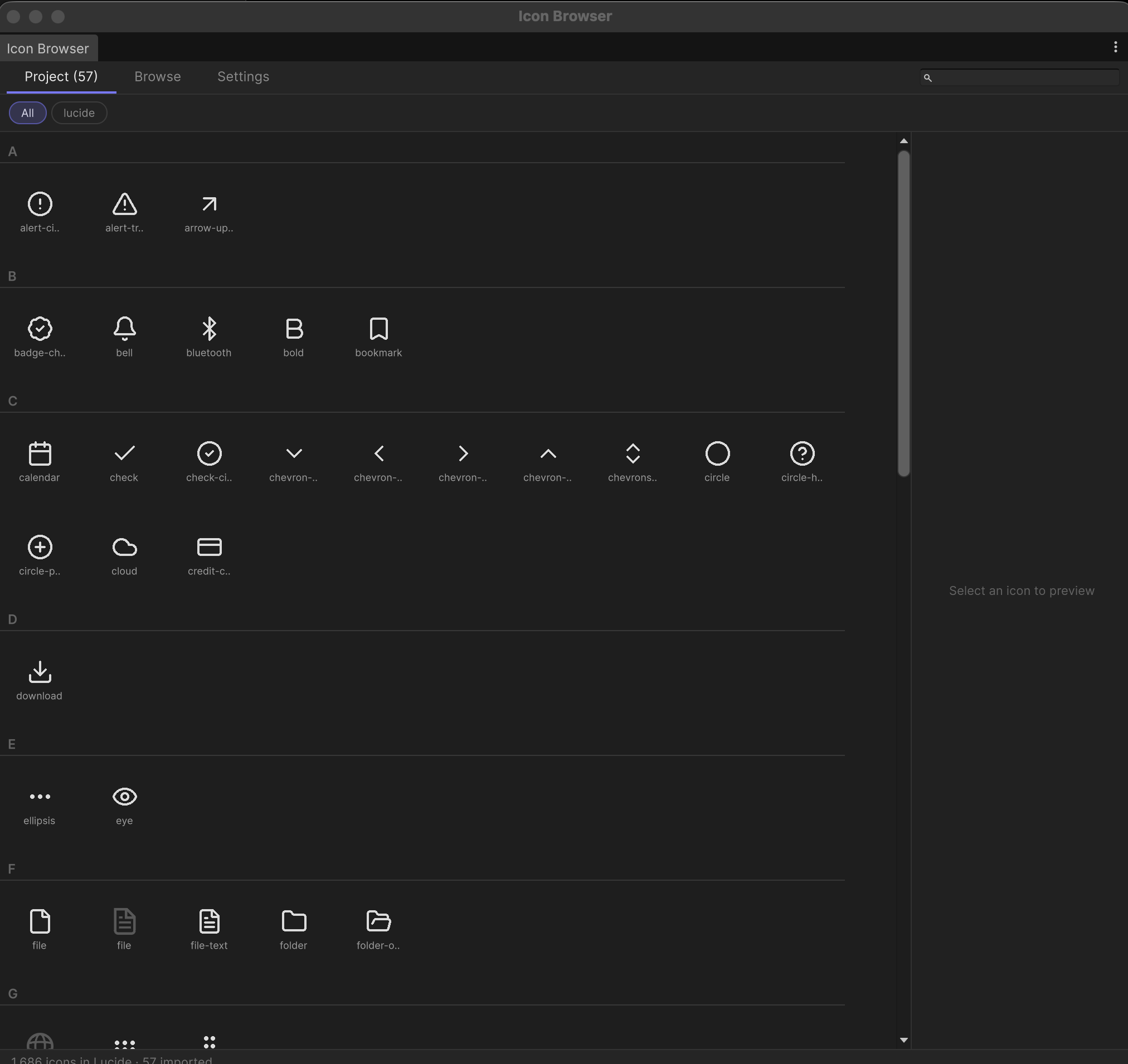Click the scrollbar up arrow
This screenshot has width=1128, height=1064.
904,141
